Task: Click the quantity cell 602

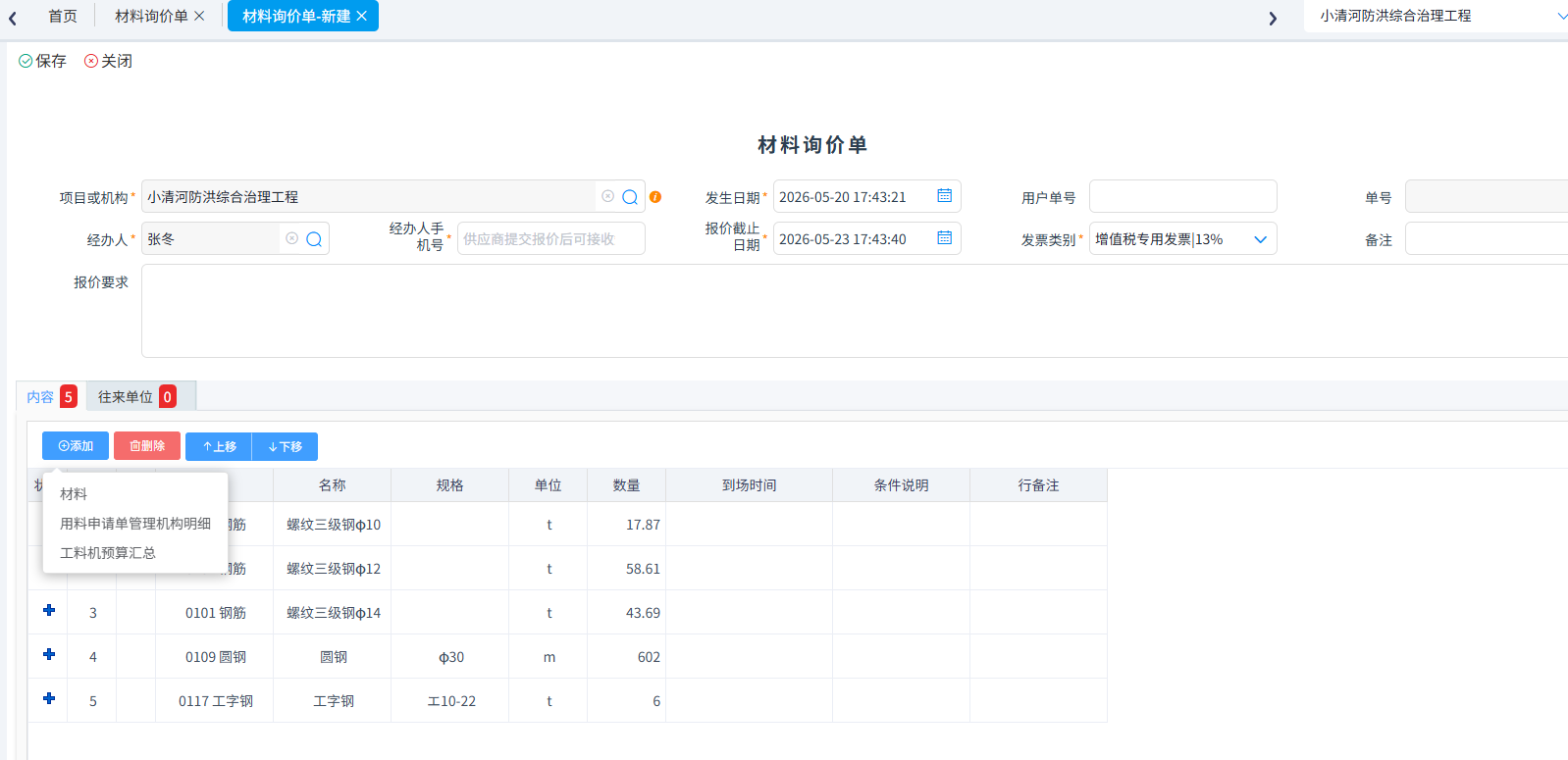Action: click(627, 657)
